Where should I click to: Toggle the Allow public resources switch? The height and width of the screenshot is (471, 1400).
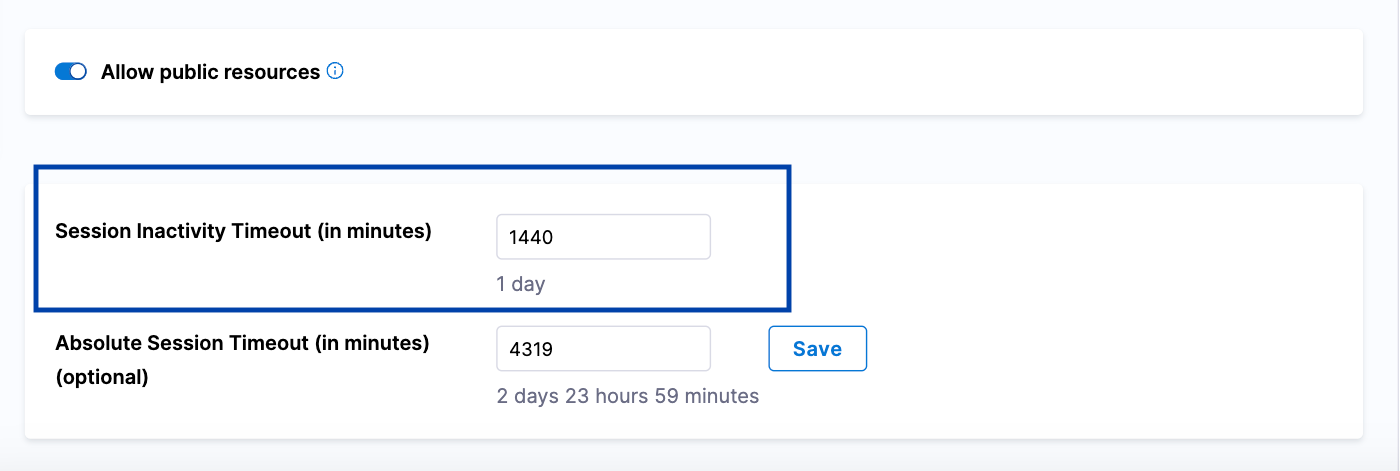71,72
